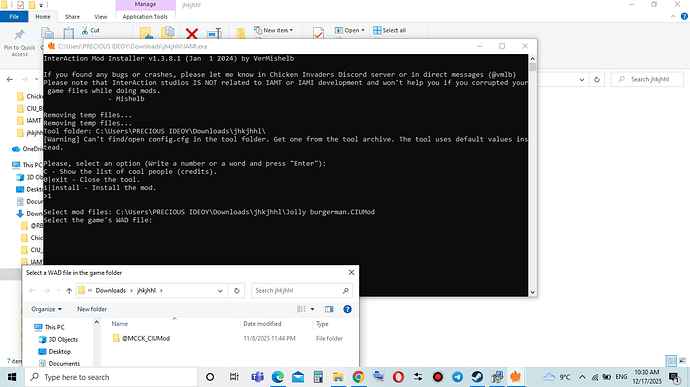Viewport: 690px width, 387px height.
Task: Switch to the View ribbon tab
Action: [x=101, y=17]
